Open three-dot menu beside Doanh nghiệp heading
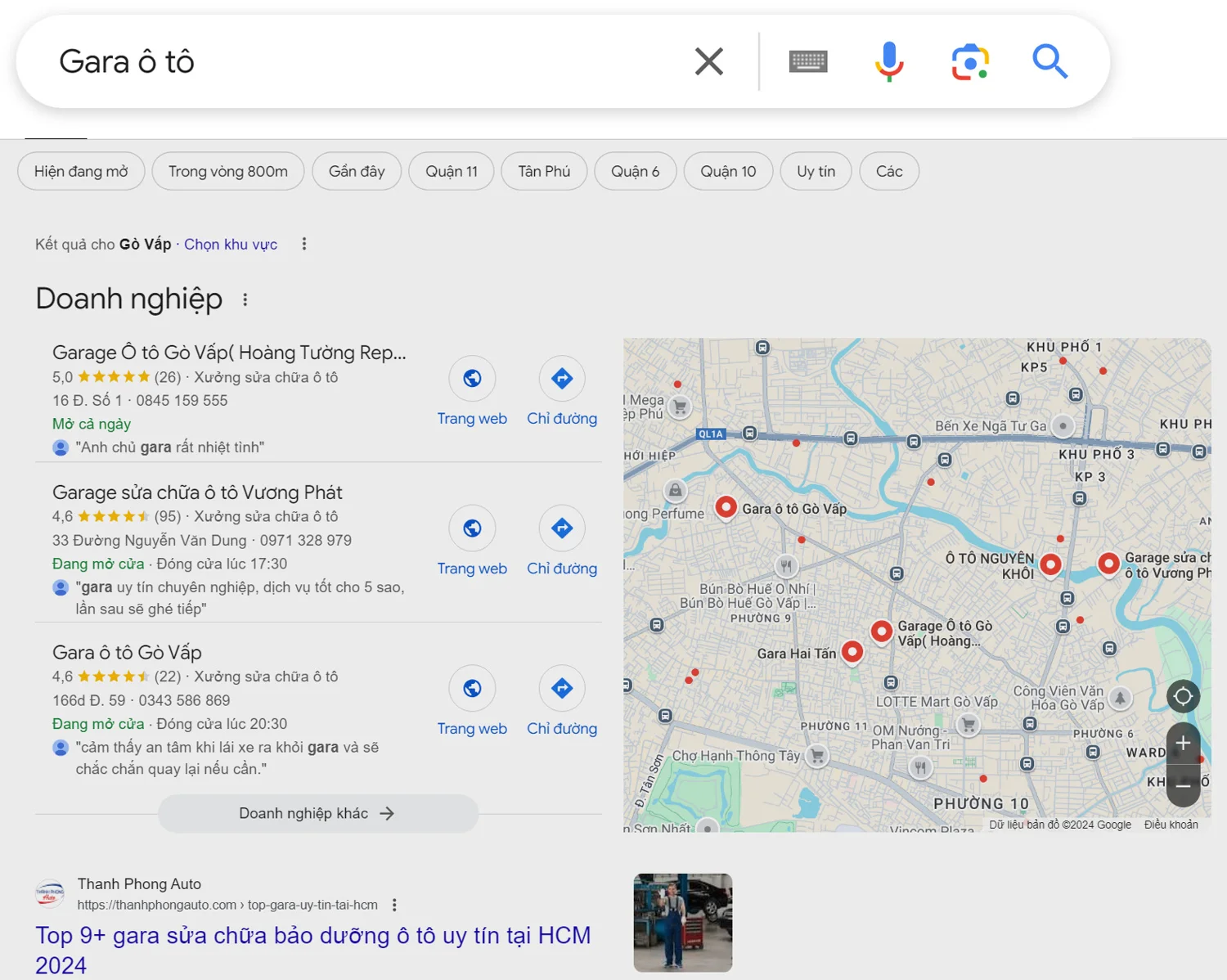This screenshot has height=980, width=1227. pyautogui.click(x=245, y=299)
